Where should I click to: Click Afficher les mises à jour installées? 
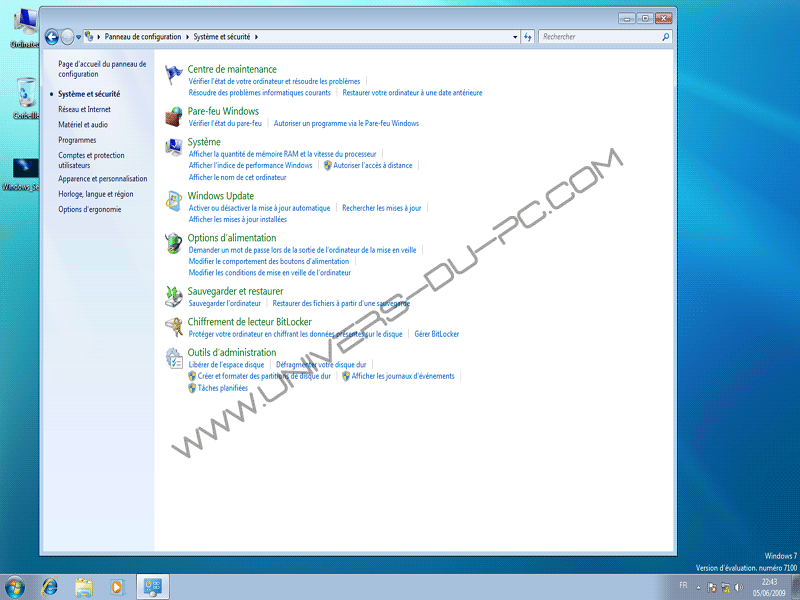(x=238, y=219)
